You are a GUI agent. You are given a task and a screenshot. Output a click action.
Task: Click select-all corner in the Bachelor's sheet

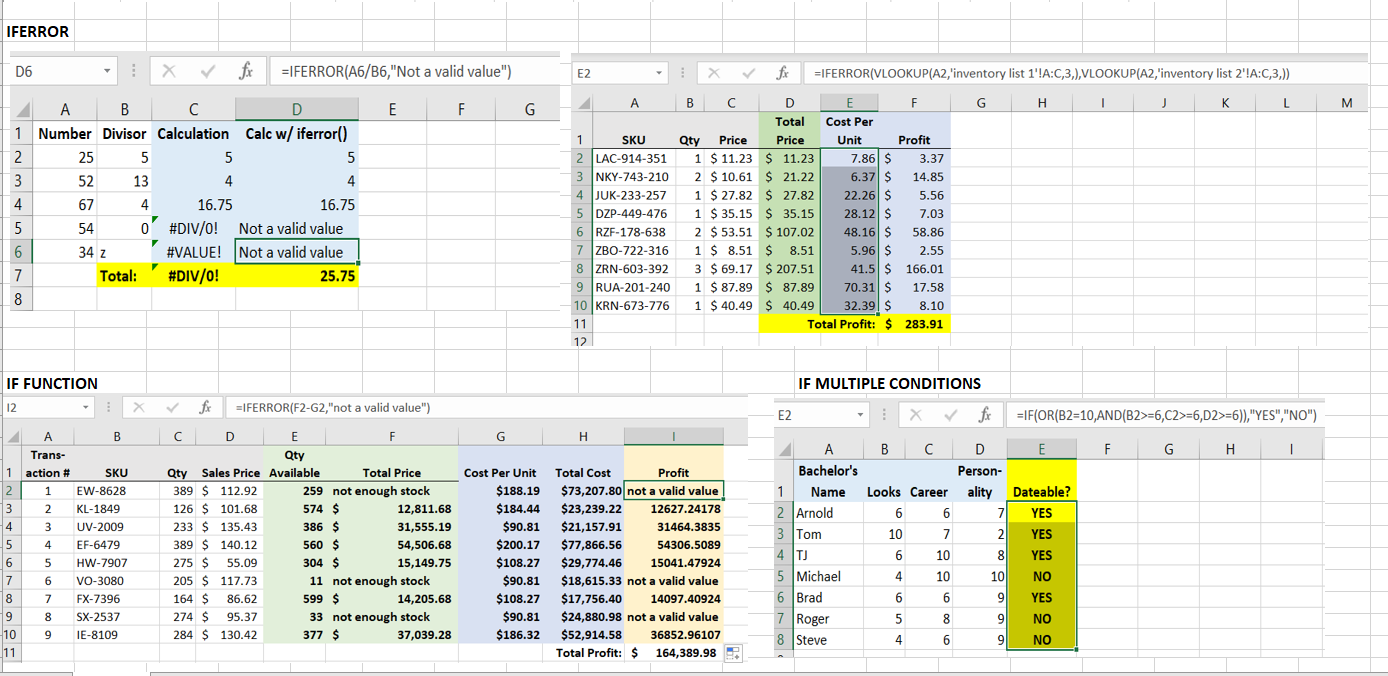point(783,451)
